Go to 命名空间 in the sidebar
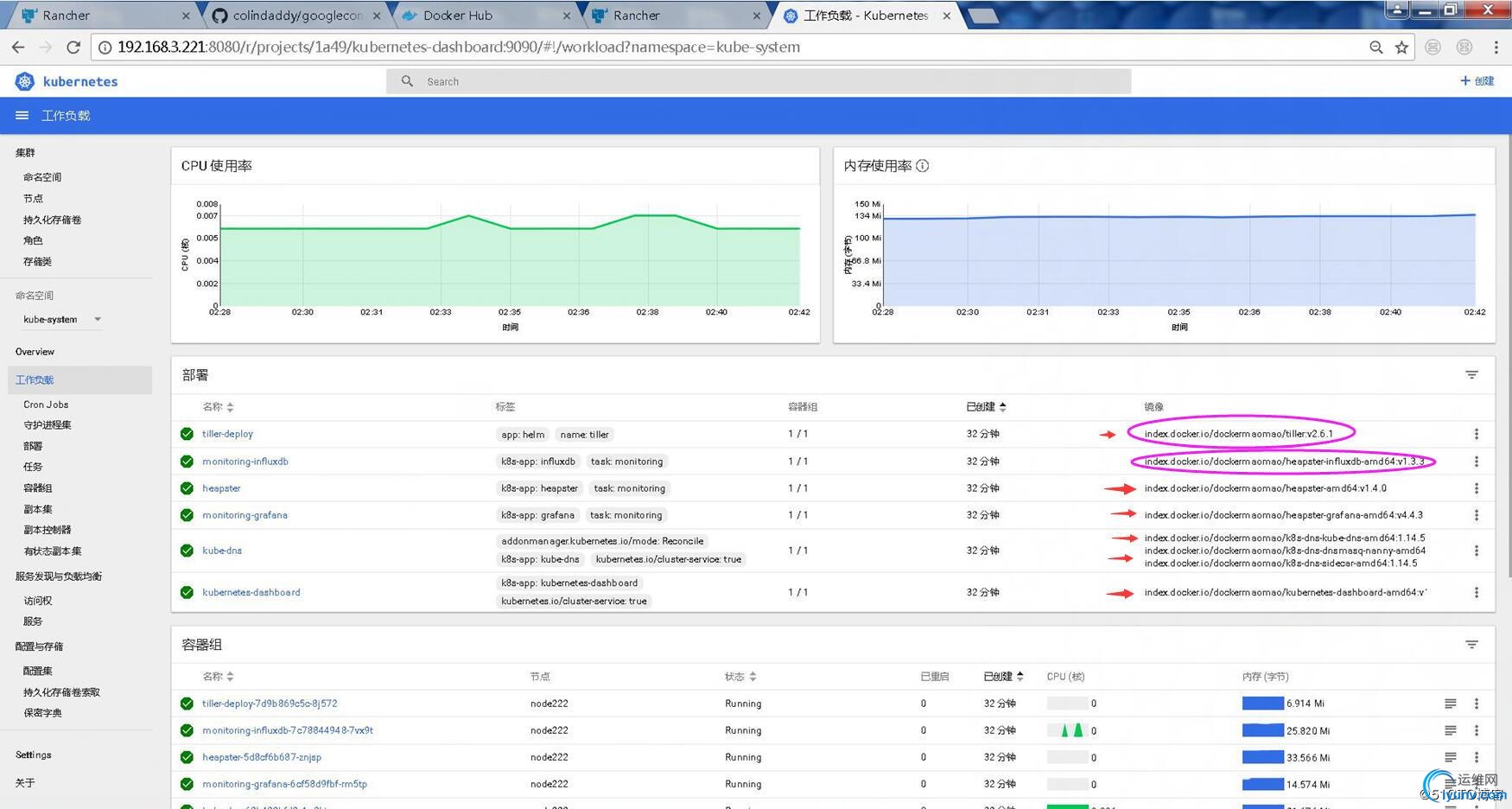The height and width of the screenshot is (809, 1512). tap(42, 177)
